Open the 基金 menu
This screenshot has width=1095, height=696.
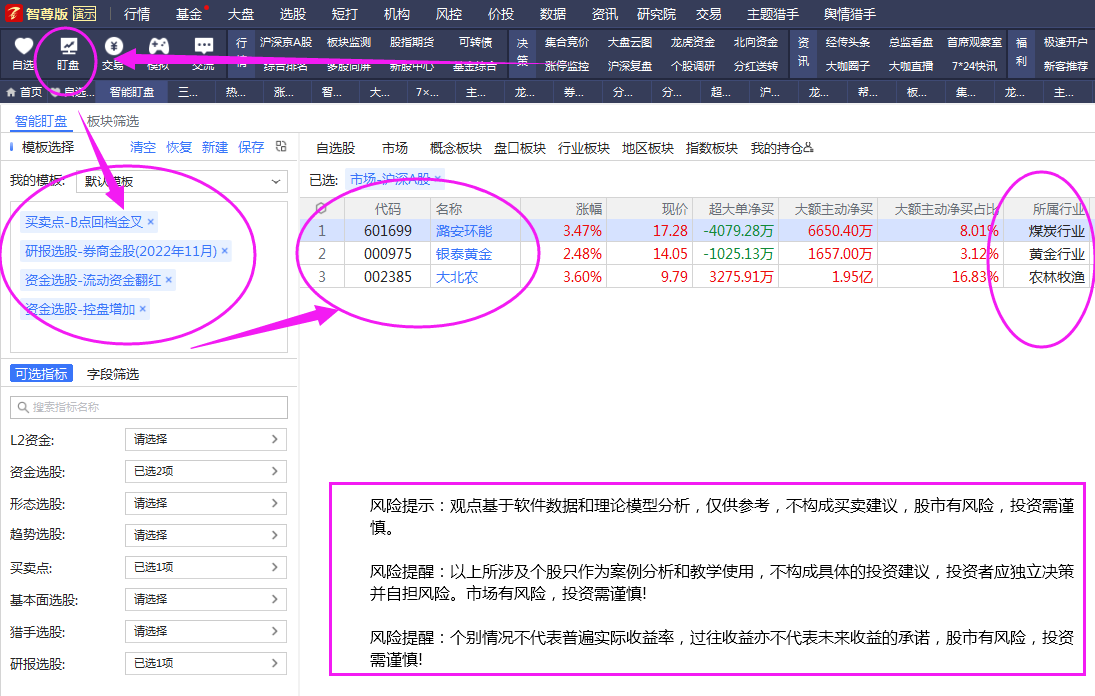tap(189, 14)
